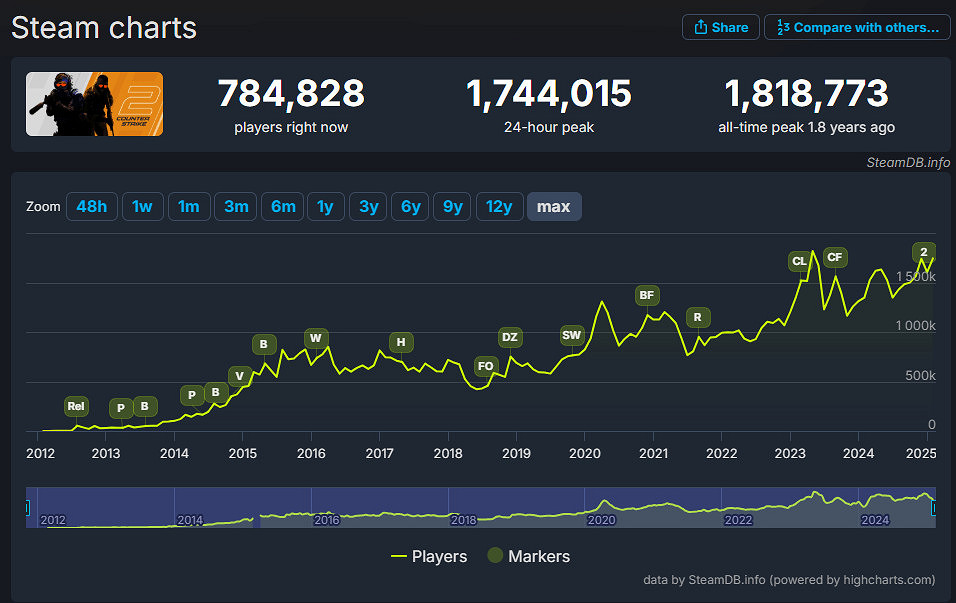Viewport: 956px width, 603px height.
Task: Click the DZ marker near 2019
Action: (510, 337)
